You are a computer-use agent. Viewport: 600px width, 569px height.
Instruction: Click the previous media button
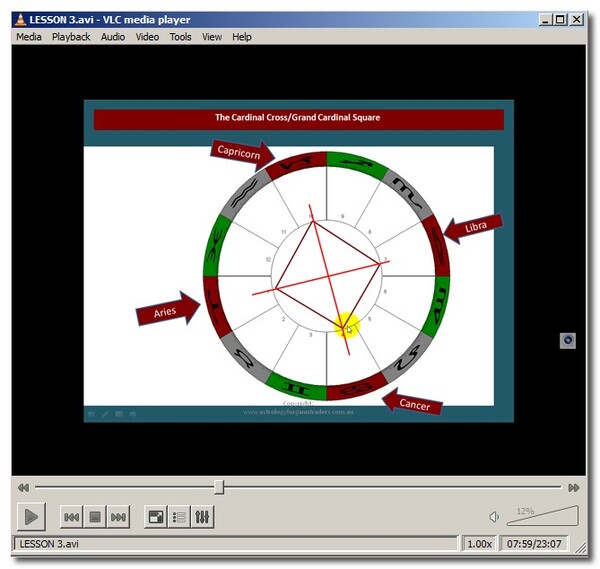coord(71,517)
